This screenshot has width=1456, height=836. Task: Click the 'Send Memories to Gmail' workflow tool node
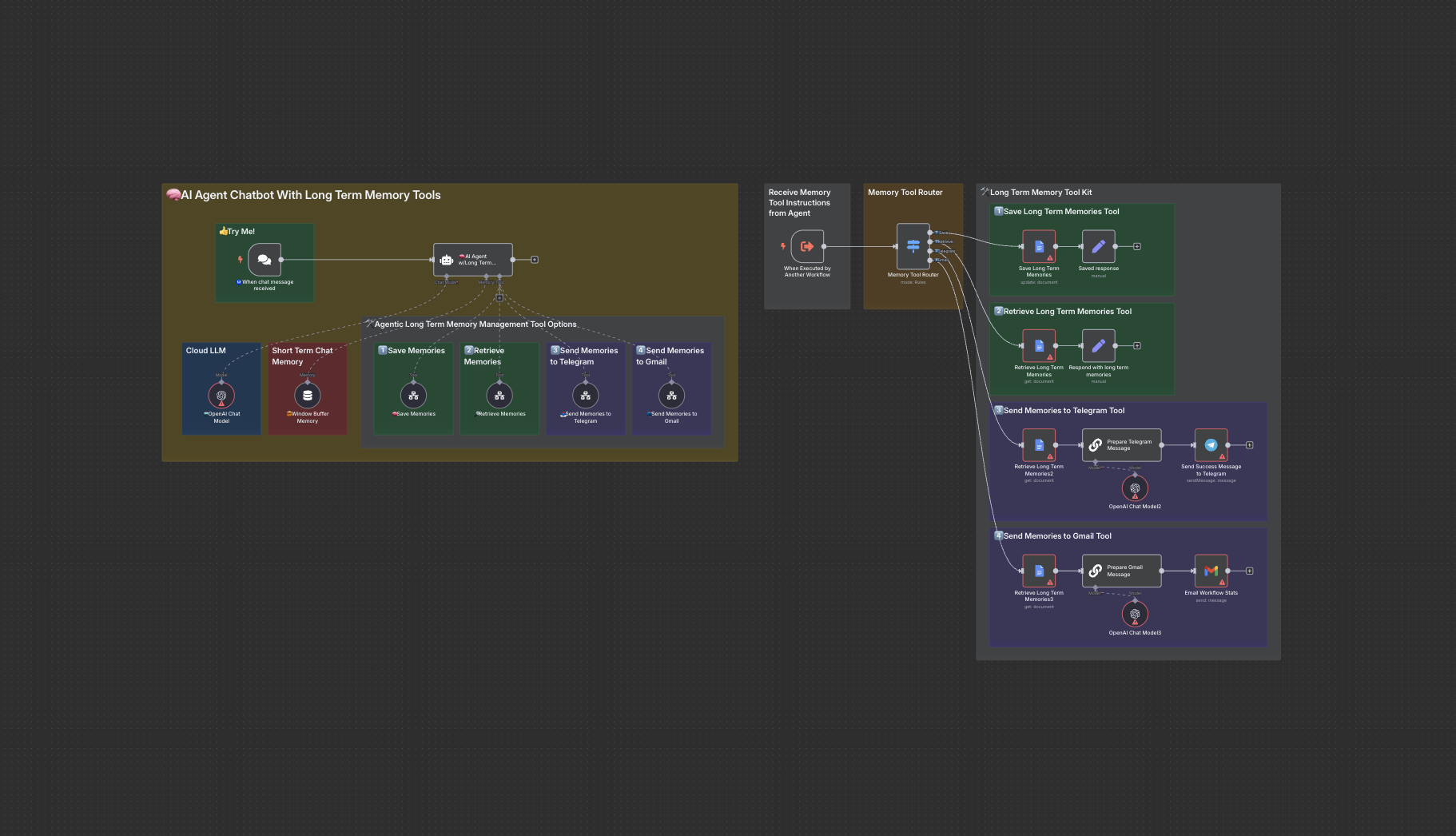[x=671, y=396]
